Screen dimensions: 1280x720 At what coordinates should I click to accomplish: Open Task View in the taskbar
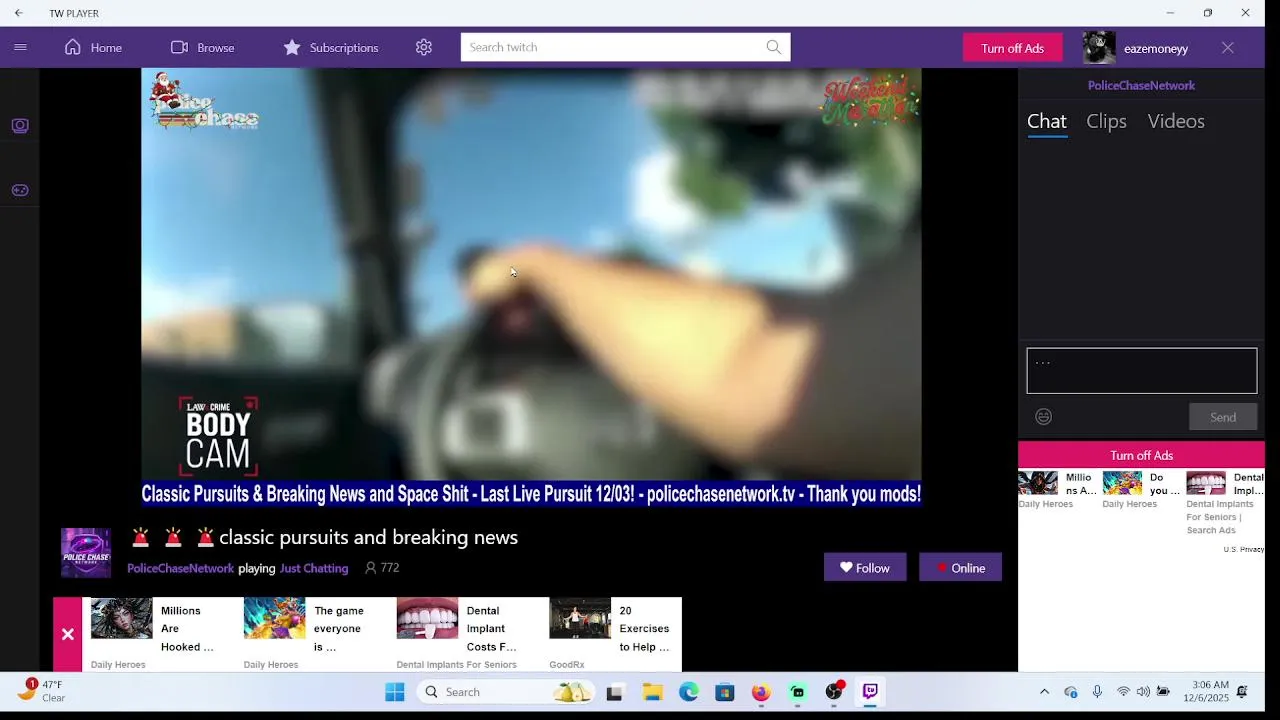point(615,692)
